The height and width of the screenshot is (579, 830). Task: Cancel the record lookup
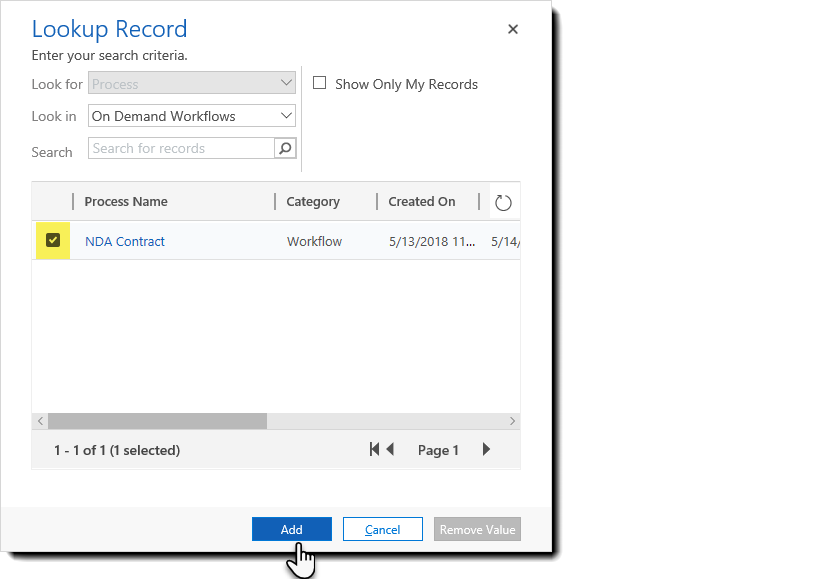click(382, 529)
